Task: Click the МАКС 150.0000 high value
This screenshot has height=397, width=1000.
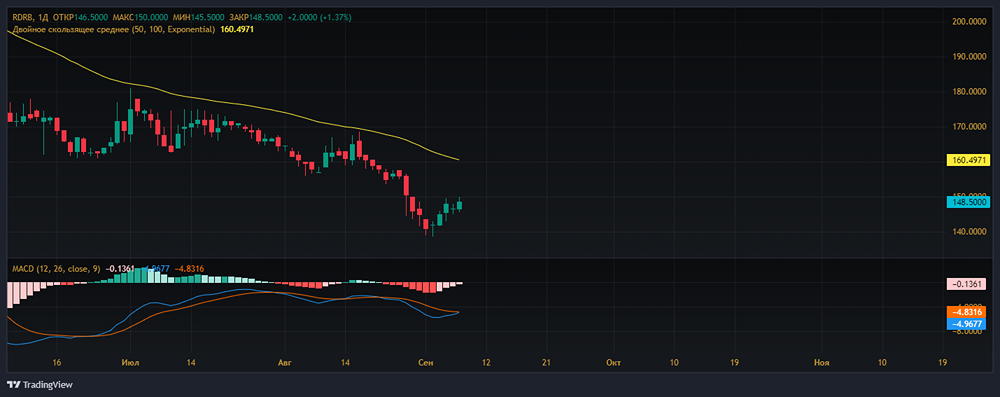Action: [140, 18]
